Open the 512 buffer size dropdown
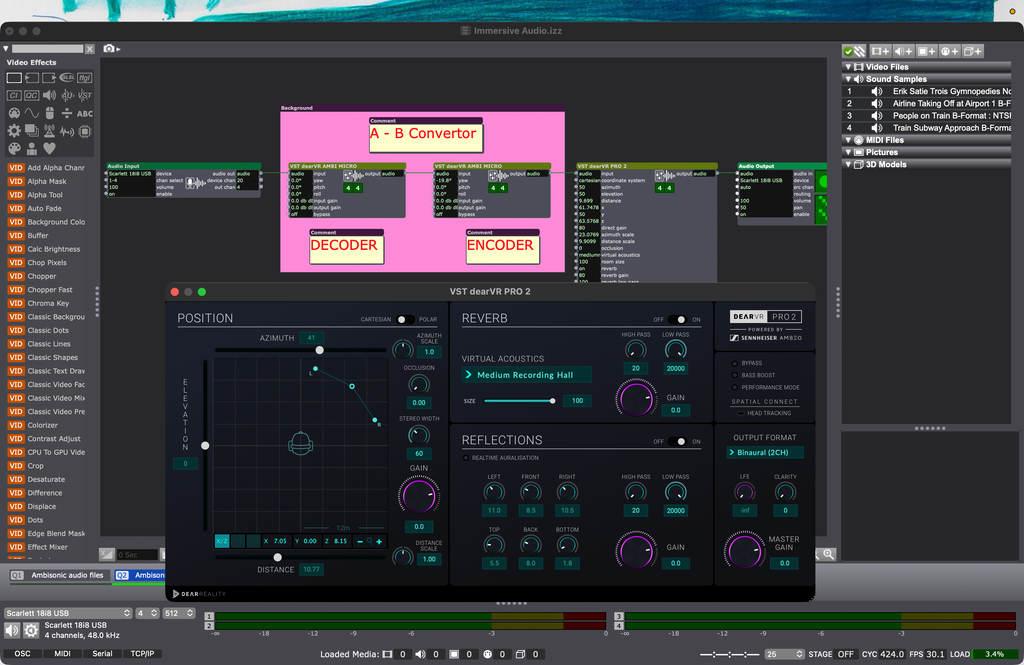The image size is (1024, 665). [x=179, y=613]
